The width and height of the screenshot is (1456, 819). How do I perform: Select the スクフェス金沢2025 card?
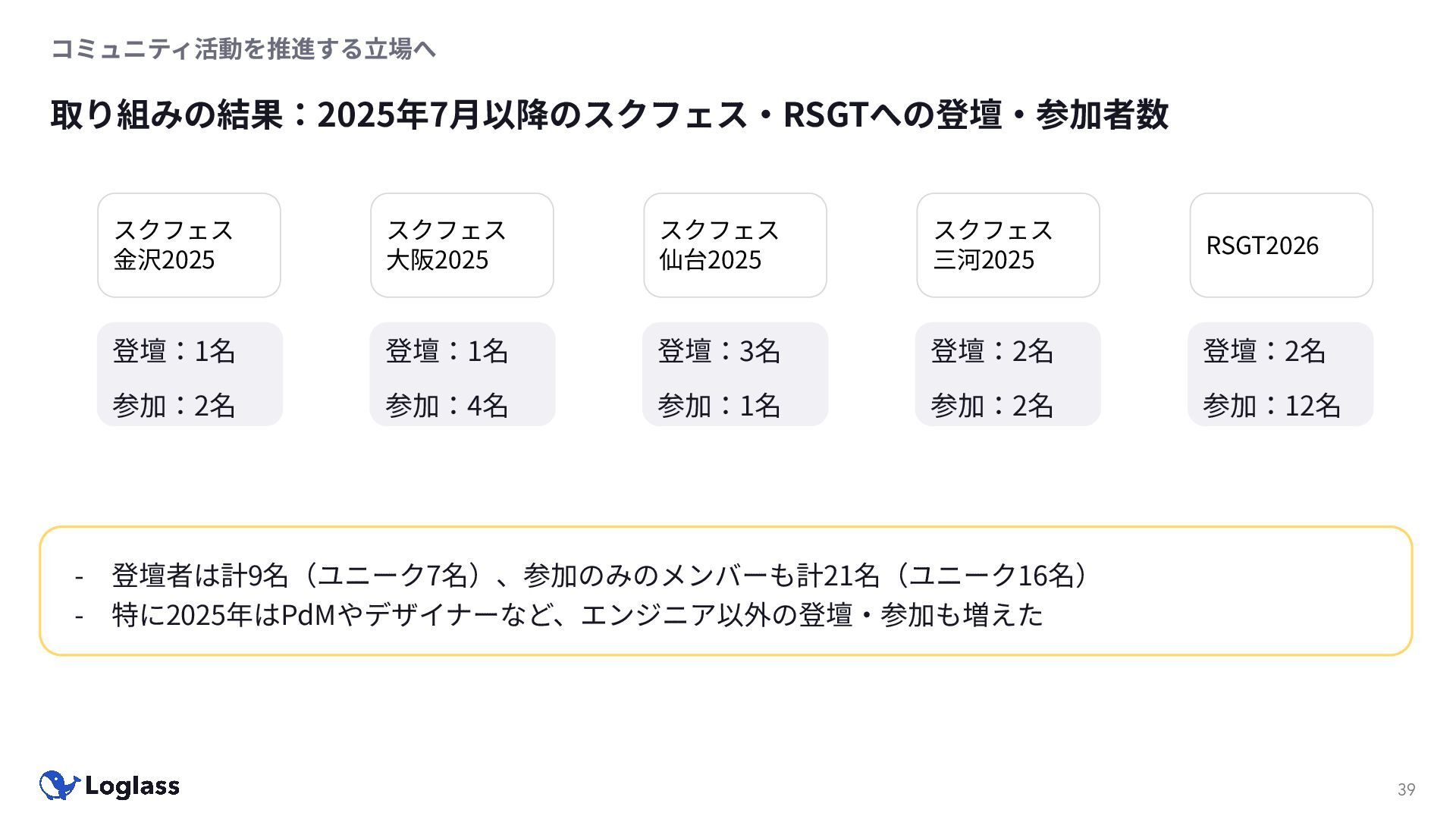(189, 245)
